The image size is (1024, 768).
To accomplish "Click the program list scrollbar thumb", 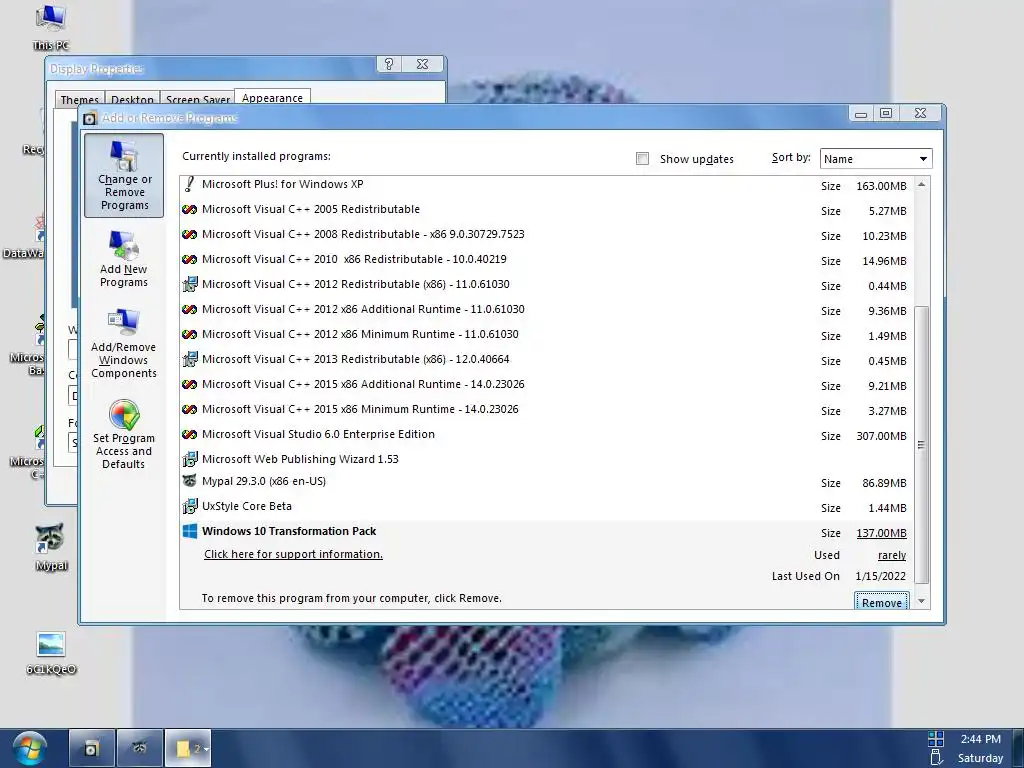I will click(921, 445).
